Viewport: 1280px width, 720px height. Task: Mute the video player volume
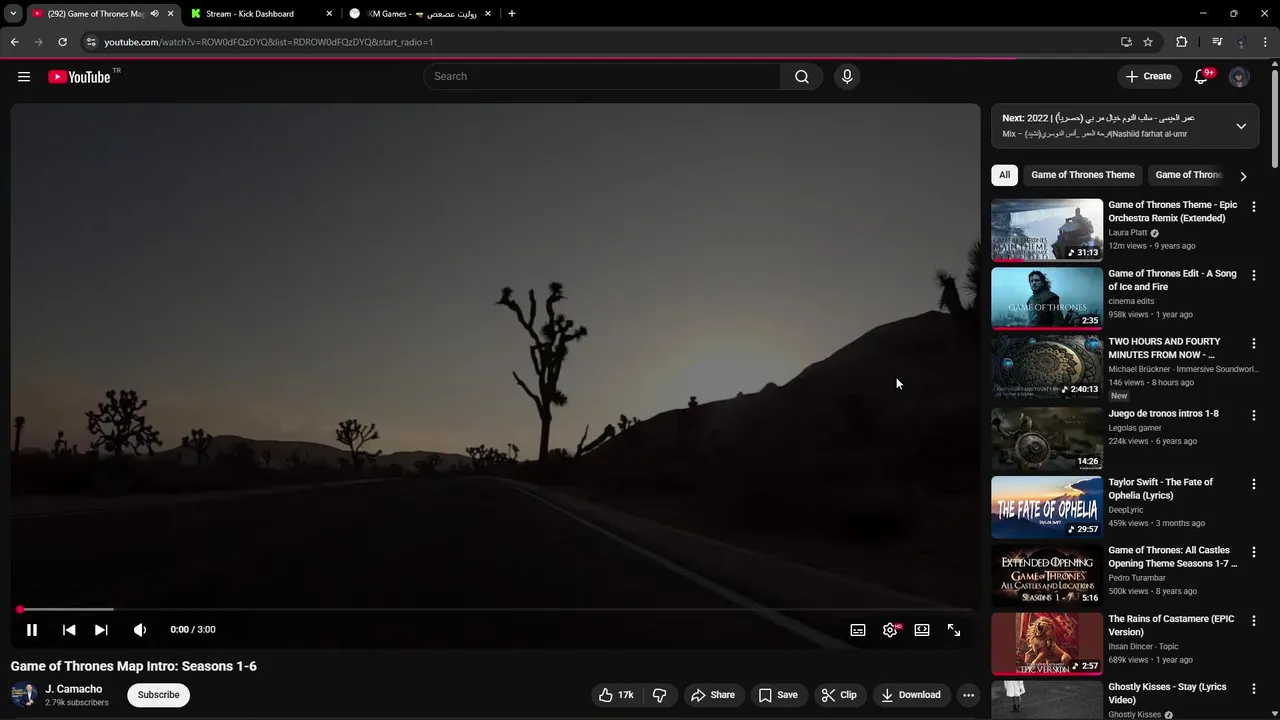[x=140, y=630]
